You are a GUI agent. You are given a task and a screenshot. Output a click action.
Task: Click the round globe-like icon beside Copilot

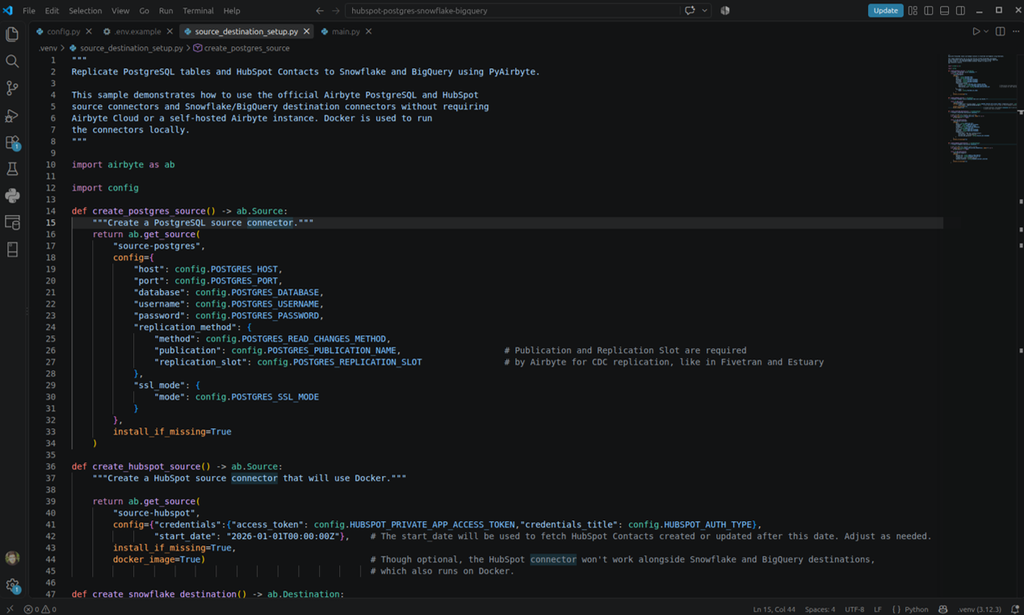coord(725,10)
